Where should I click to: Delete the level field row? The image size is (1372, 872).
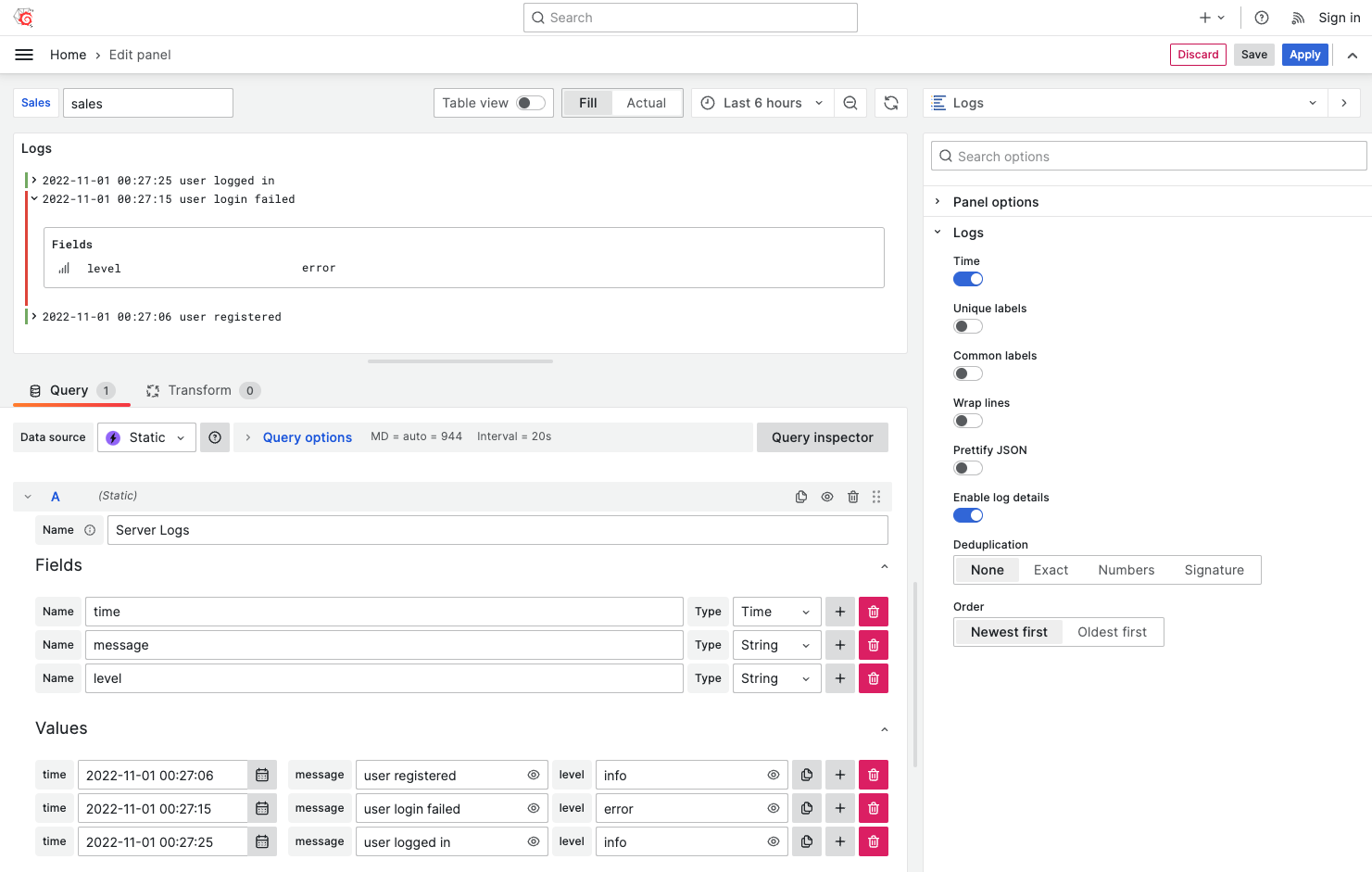pos(873,678)
